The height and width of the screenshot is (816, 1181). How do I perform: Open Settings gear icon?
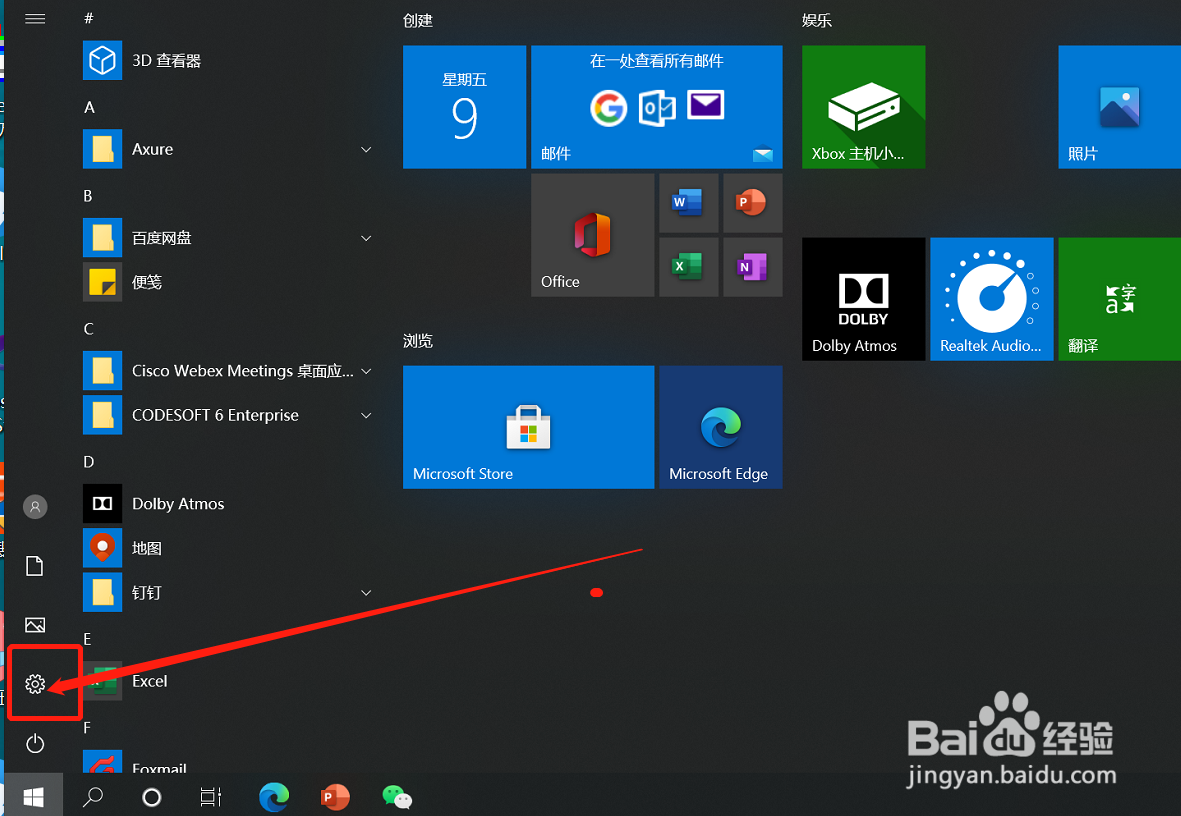click(x=35, y=683)
